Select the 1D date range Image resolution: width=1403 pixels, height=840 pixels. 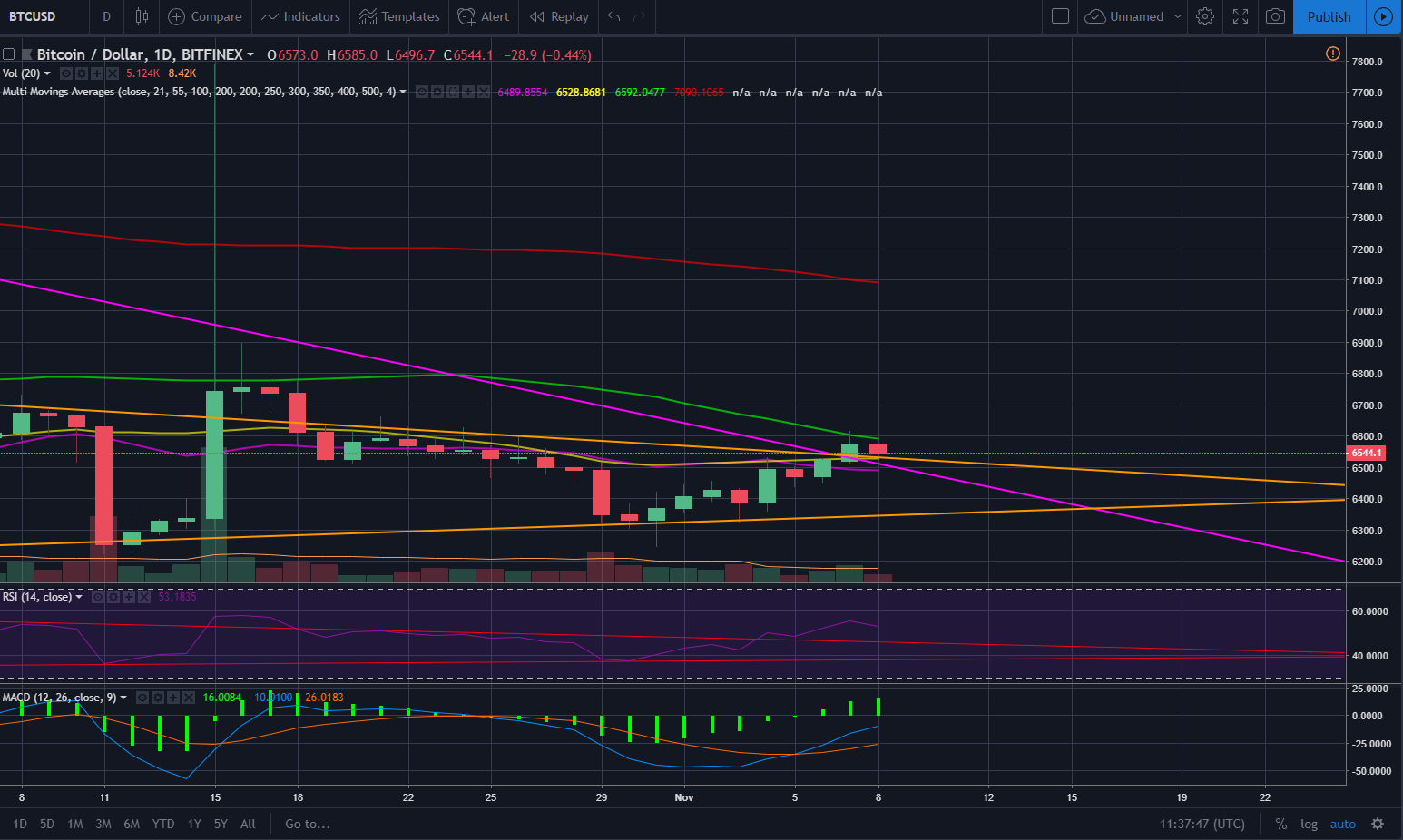[20, 824]
